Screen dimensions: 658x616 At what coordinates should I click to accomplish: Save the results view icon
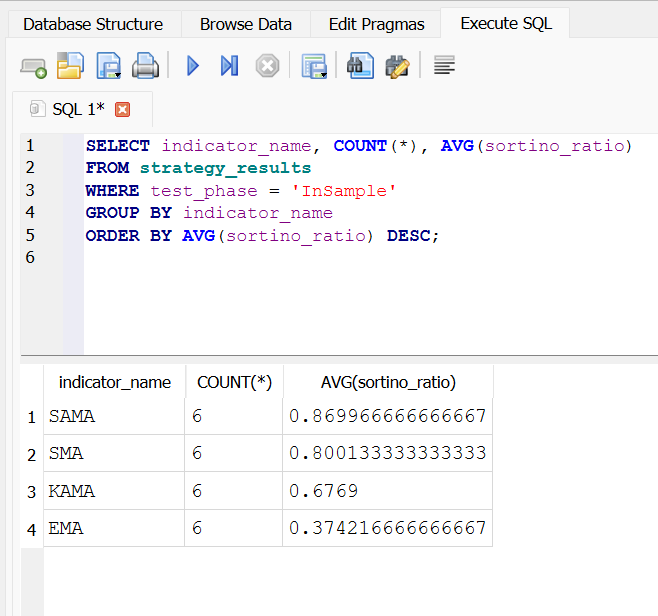(314, 66)
